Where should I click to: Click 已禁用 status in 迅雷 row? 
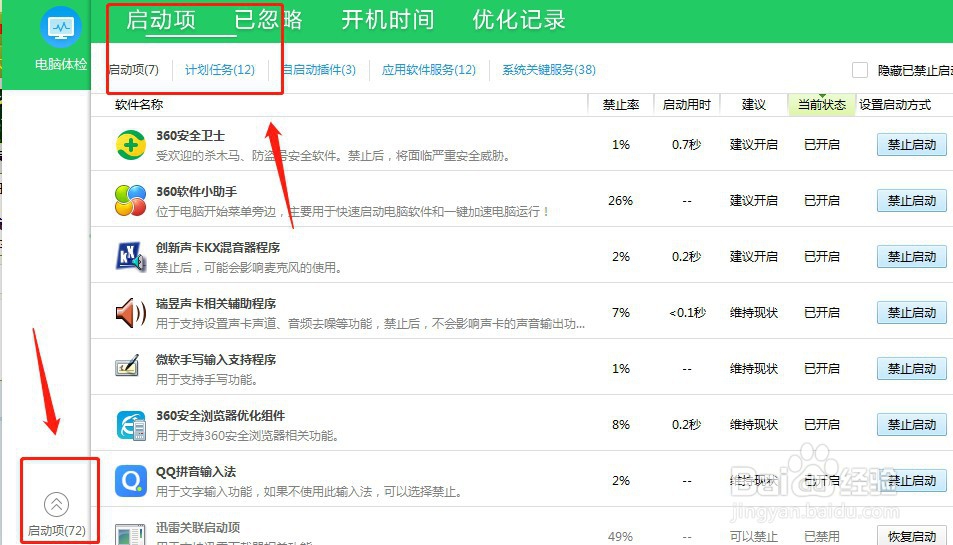822,536
